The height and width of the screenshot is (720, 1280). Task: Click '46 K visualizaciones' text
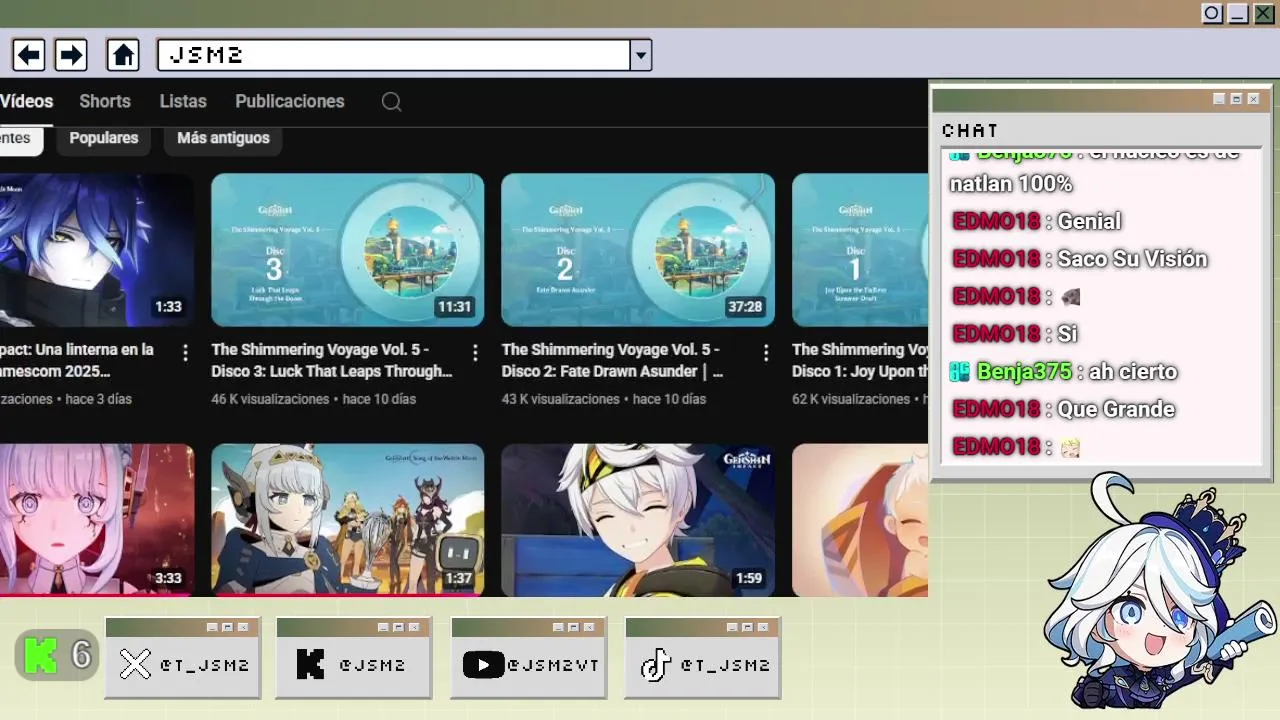pos(270,399)
